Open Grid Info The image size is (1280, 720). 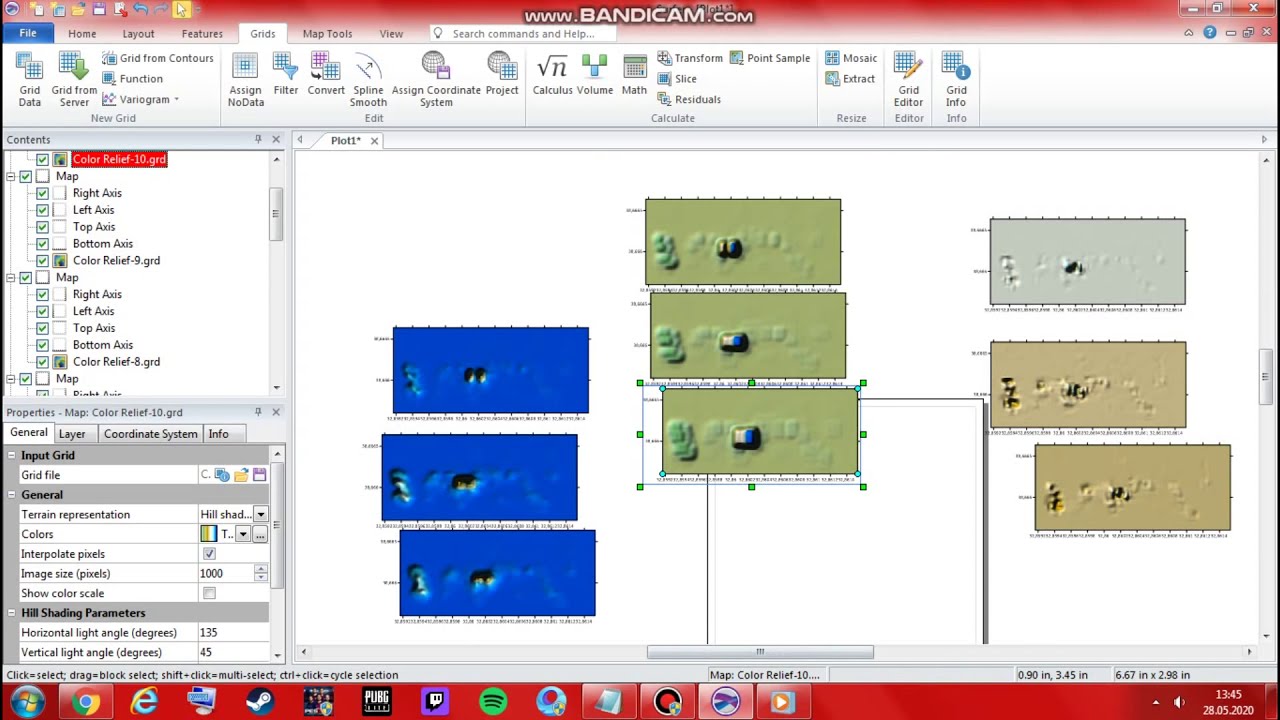point(956,80)
